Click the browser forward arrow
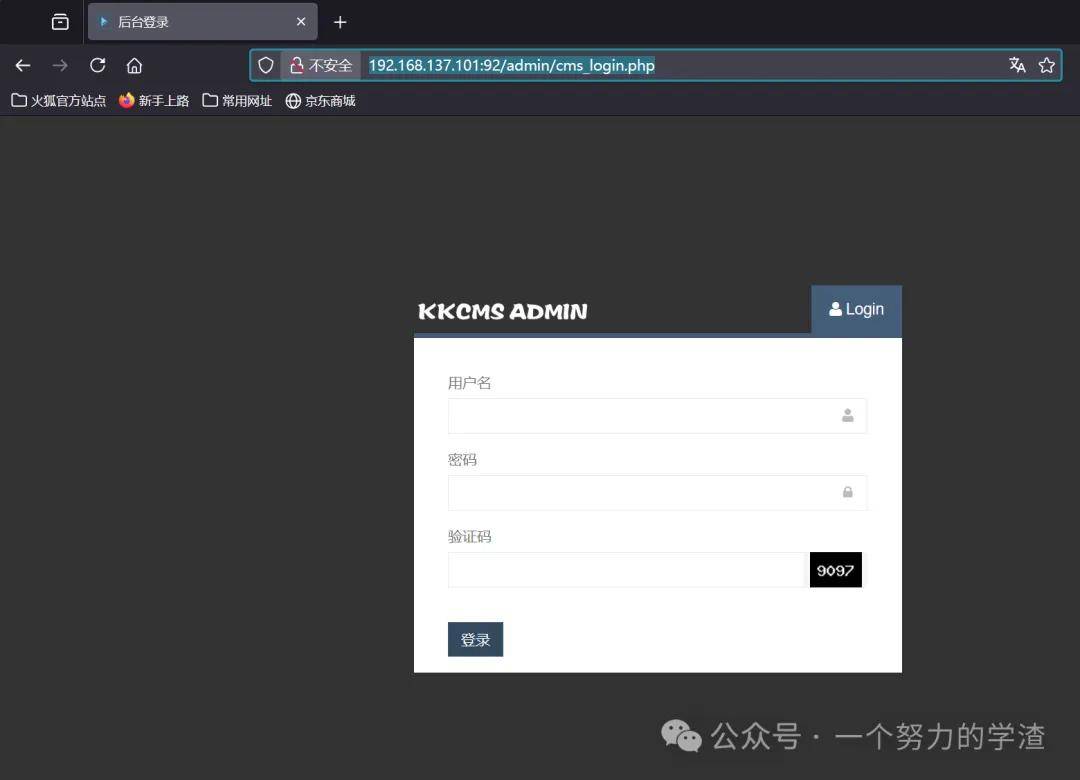Image resolution: width=1080 pixels, height=780 pixels. pos(60,65)
